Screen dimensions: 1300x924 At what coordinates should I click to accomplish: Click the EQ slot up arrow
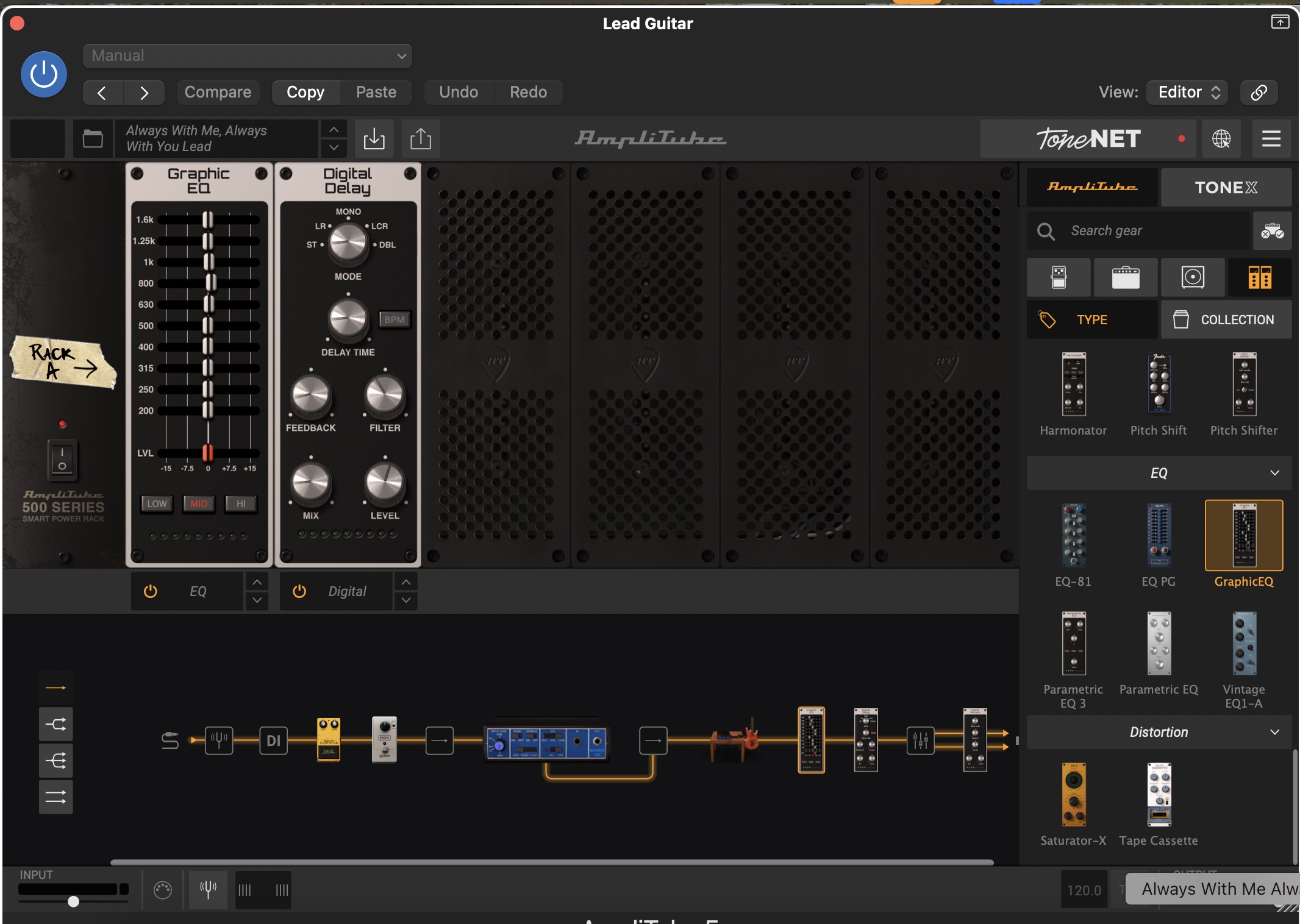[257, 582]
